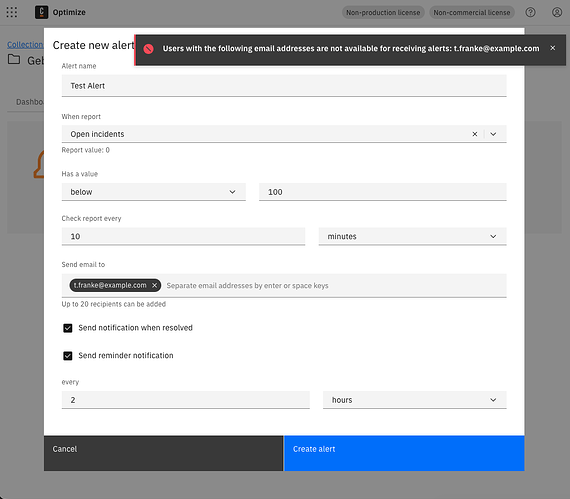Clear the Open incidents report selection
570x499 pixels.
[x=475, y=134]
